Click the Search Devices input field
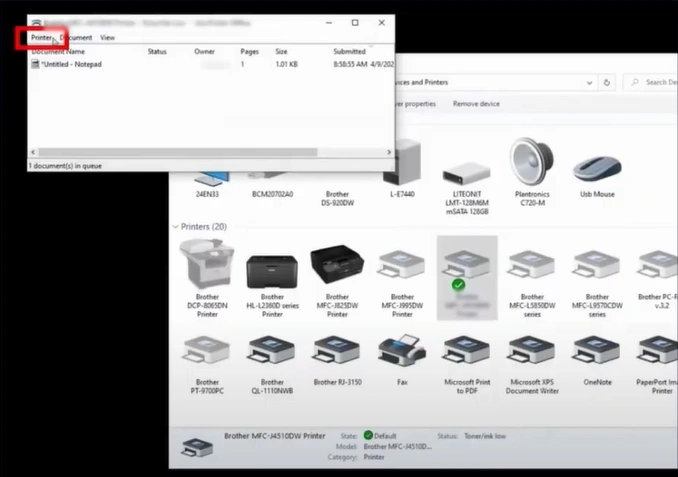Viewport: 678px width, 477px height. point(655,82)
